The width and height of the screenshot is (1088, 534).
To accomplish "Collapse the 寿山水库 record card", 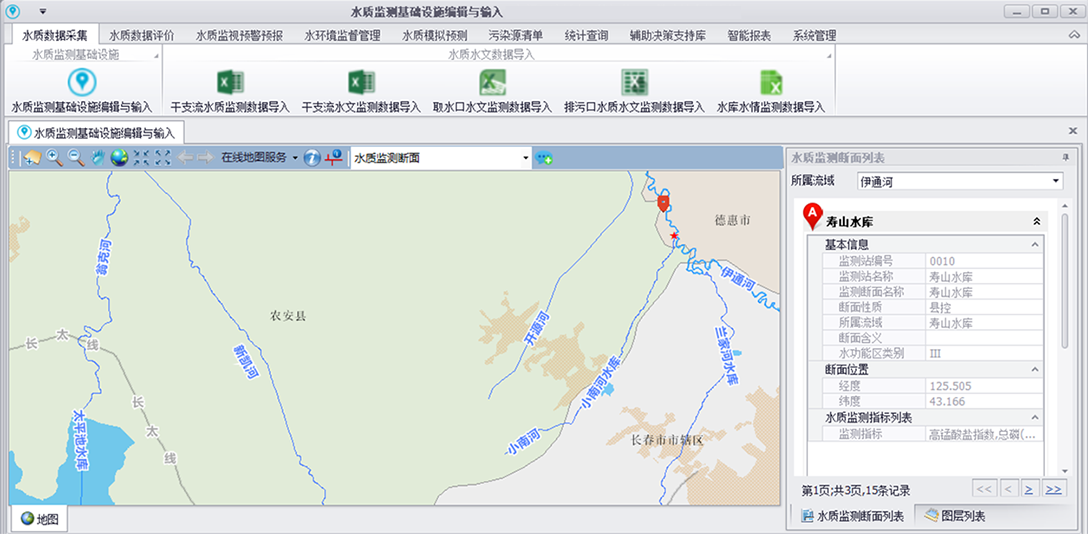I will tap(1037, 221).
